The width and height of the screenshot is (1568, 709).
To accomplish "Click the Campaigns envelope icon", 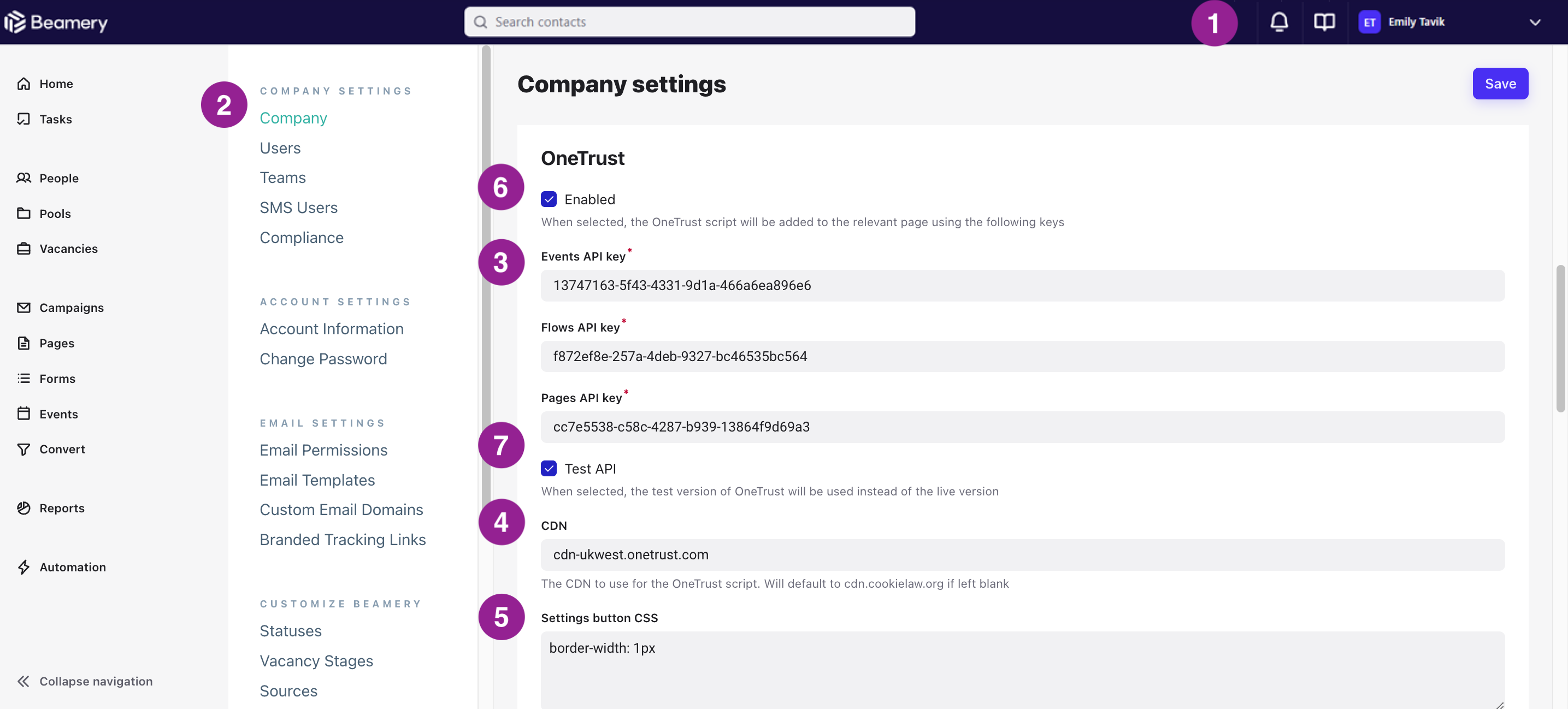I will (x=23, y=308).
